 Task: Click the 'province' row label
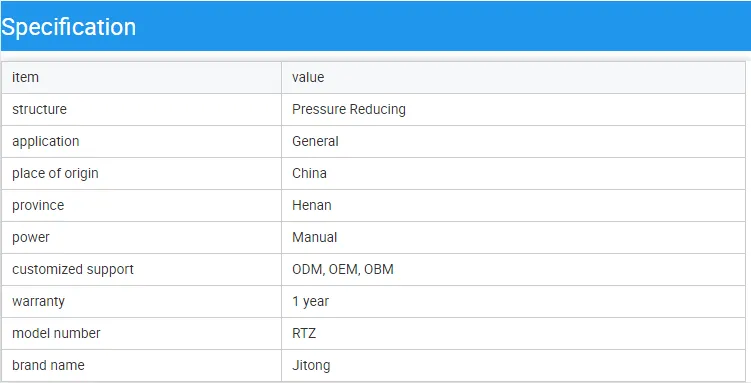[x=38, y=205]
